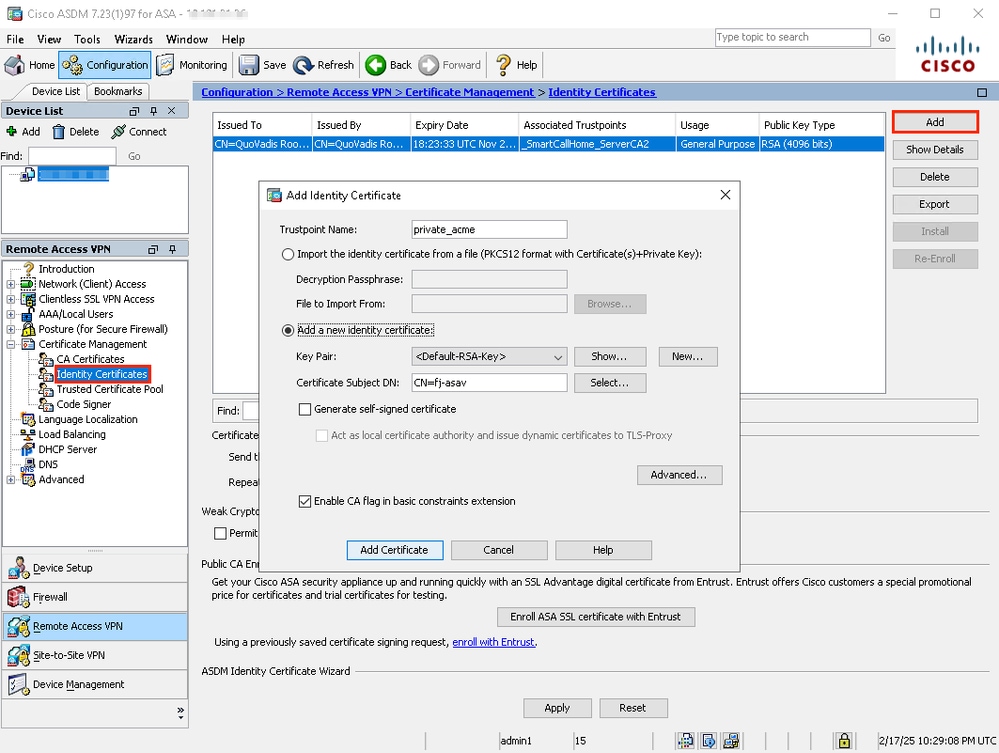The height and width of the screenshot is (753, 999).
Task: Uncheck Enable CA flag in basic constraints
Action: click(305, 501)
